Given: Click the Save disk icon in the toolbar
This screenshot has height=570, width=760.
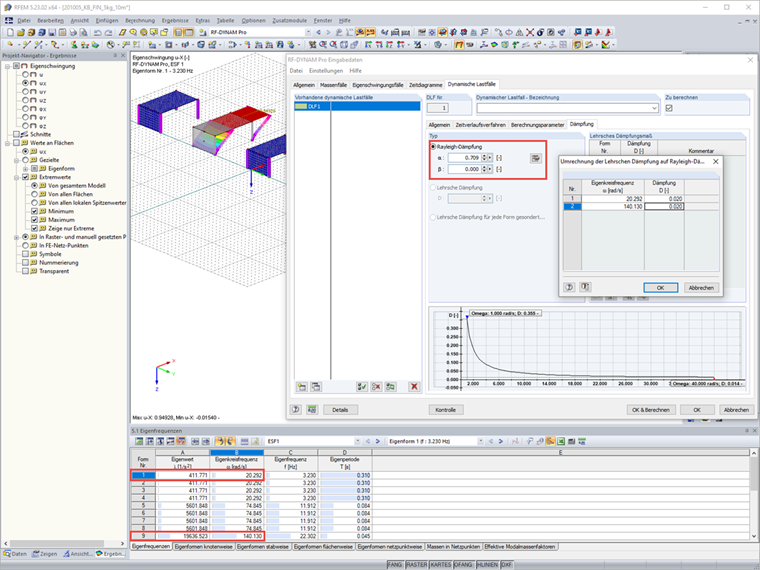Looking at the screenshot, I should tap(52, 32).
